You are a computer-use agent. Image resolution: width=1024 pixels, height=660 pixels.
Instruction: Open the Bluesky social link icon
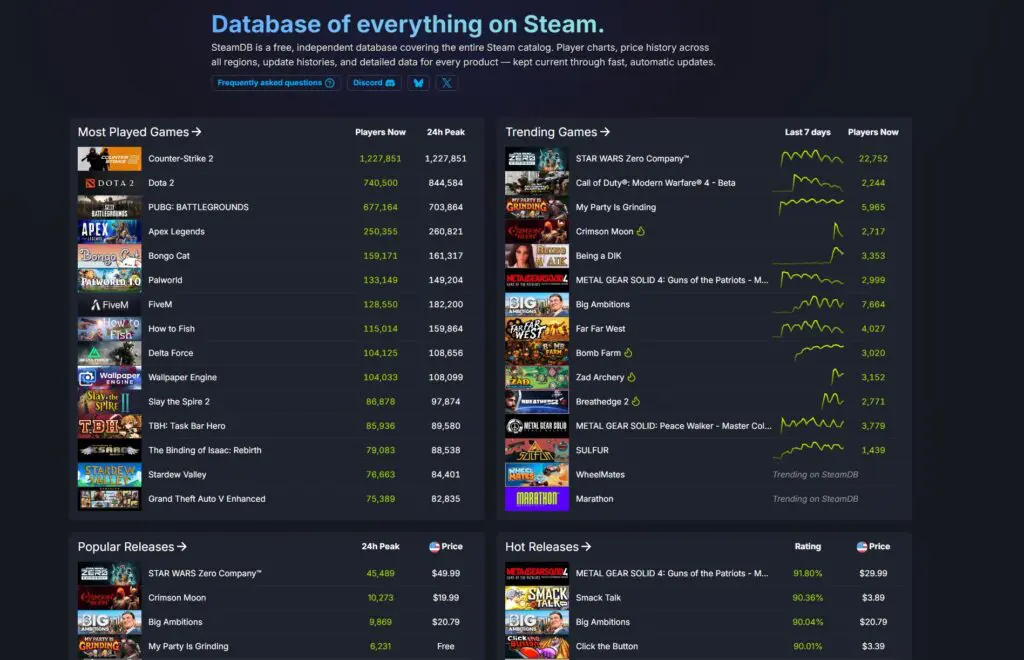[419, 83]
